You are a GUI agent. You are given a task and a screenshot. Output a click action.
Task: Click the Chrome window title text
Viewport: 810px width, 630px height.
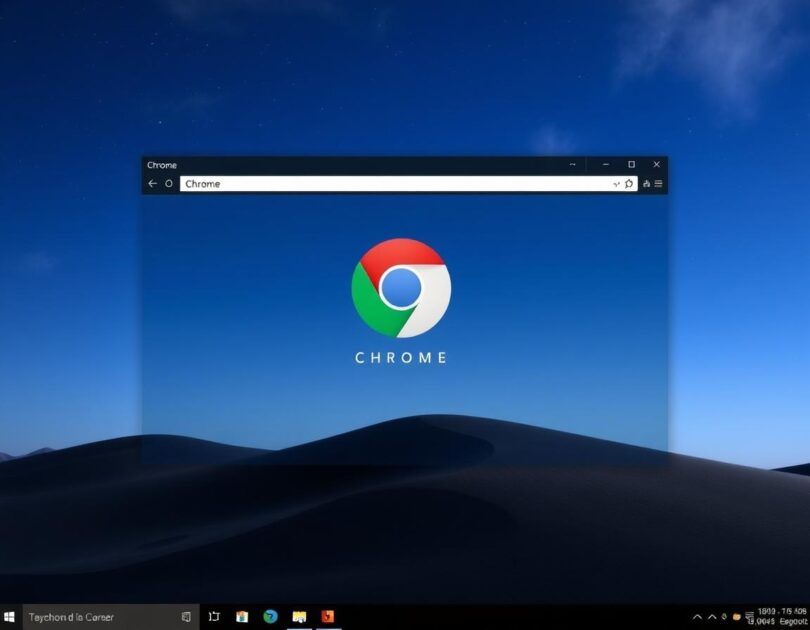[162, 165]
